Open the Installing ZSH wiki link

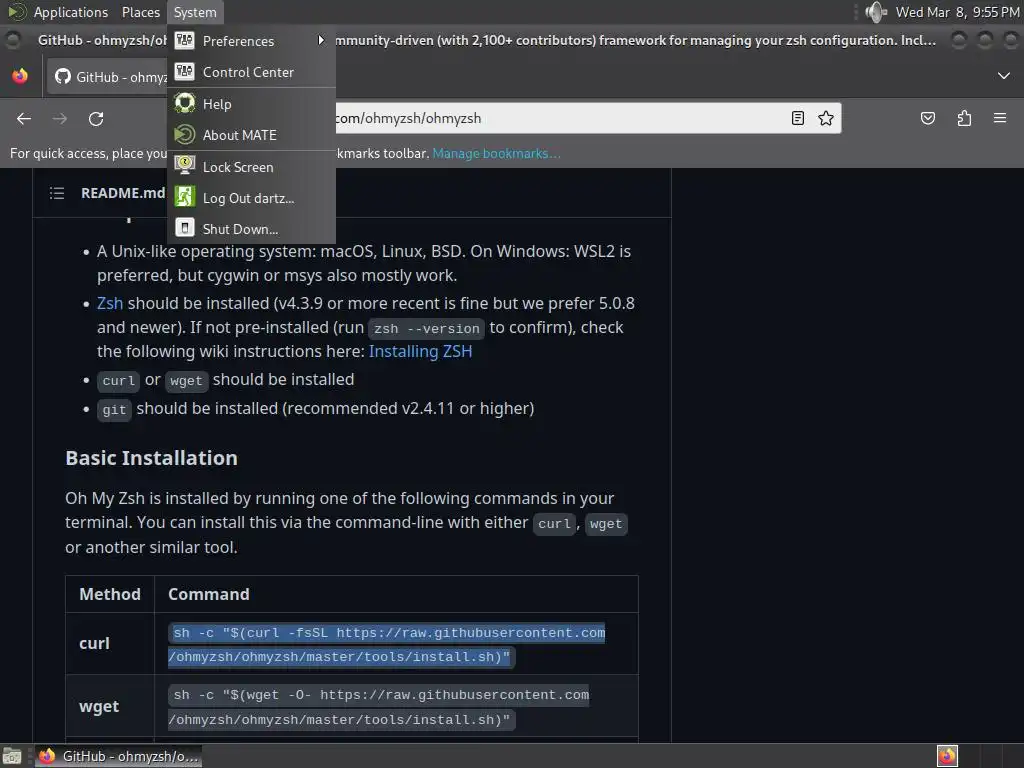coord(420,351)
